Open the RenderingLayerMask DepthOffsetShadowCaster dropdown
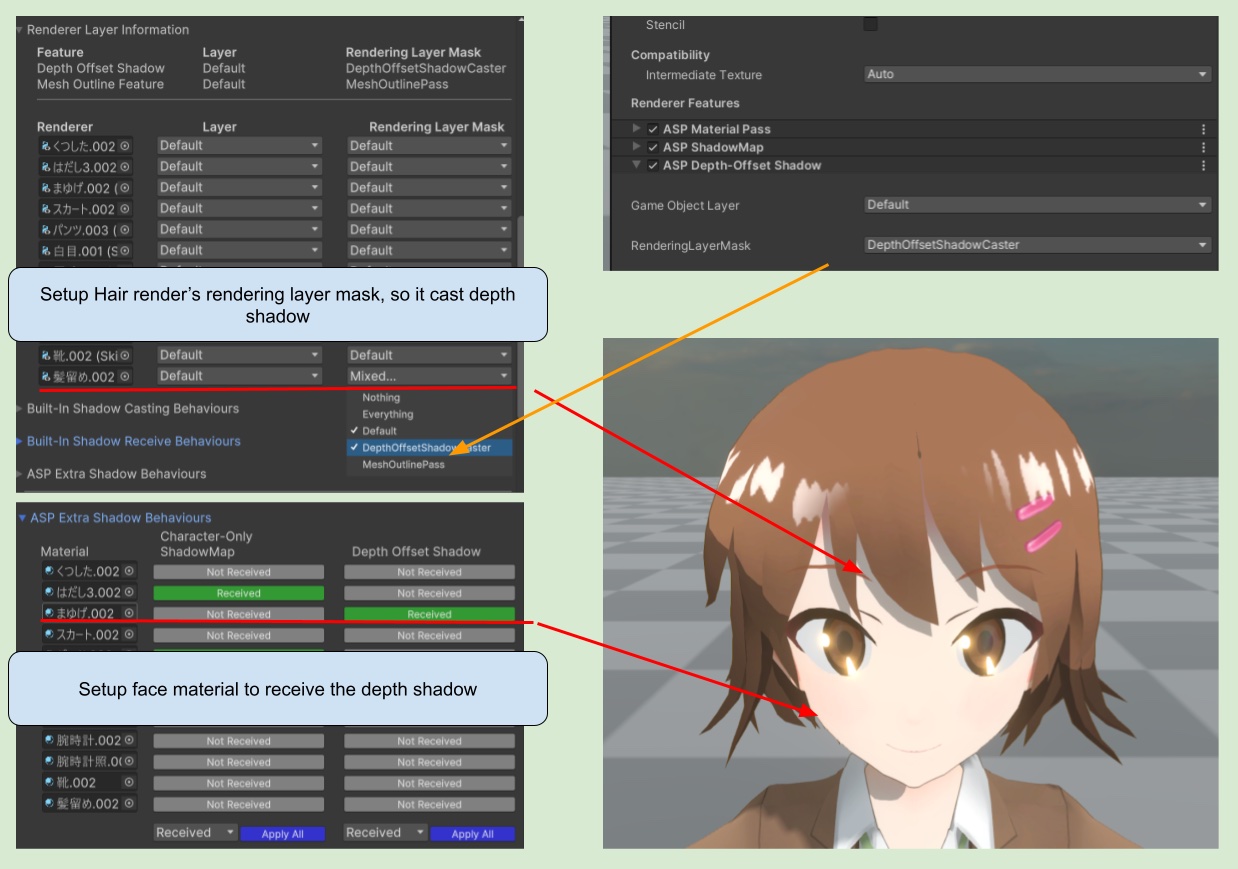The height and width of the screenshot is (869, 1238). (1037, 245)
